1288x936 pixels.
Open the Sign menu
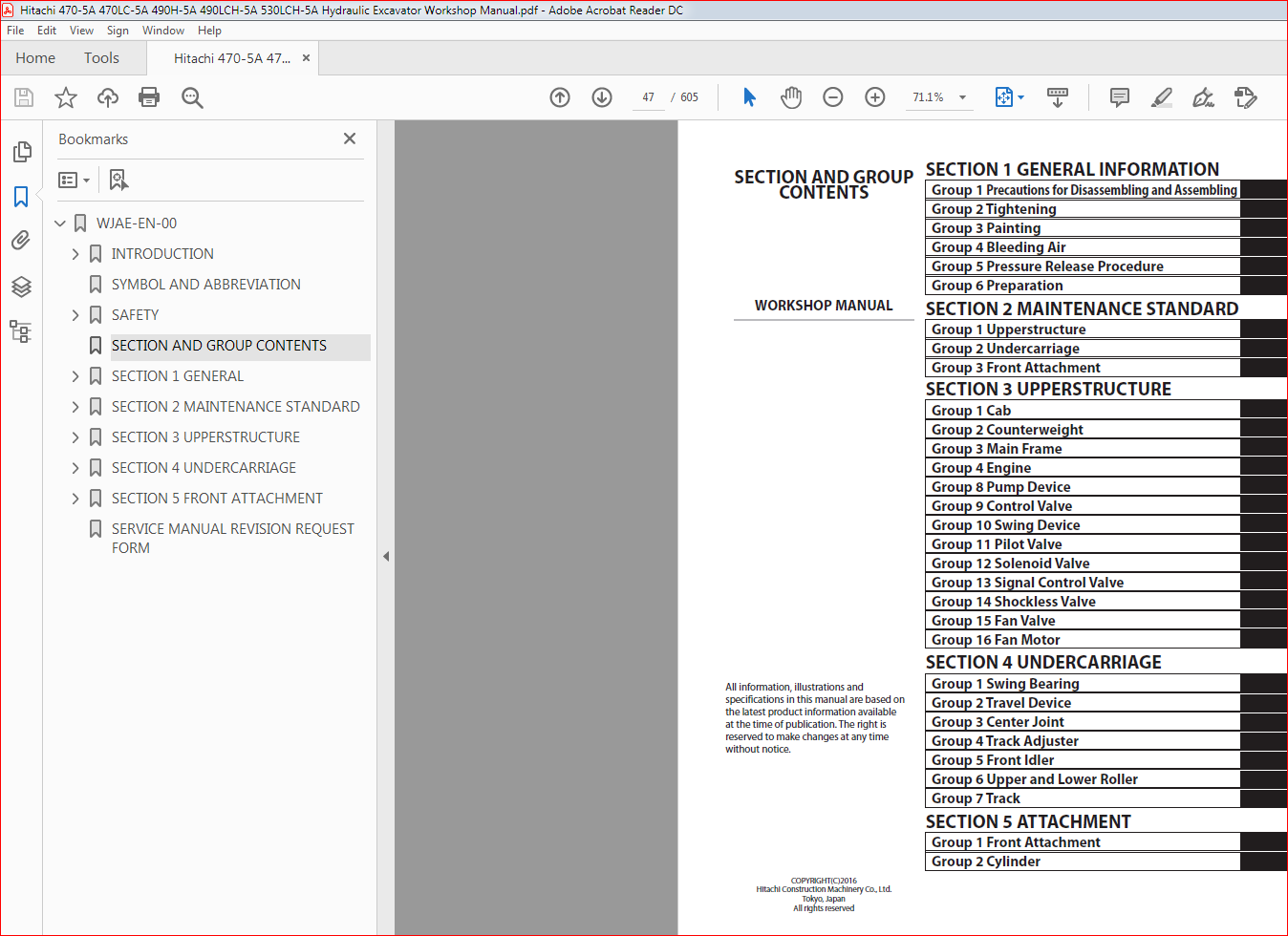point(118,31)
